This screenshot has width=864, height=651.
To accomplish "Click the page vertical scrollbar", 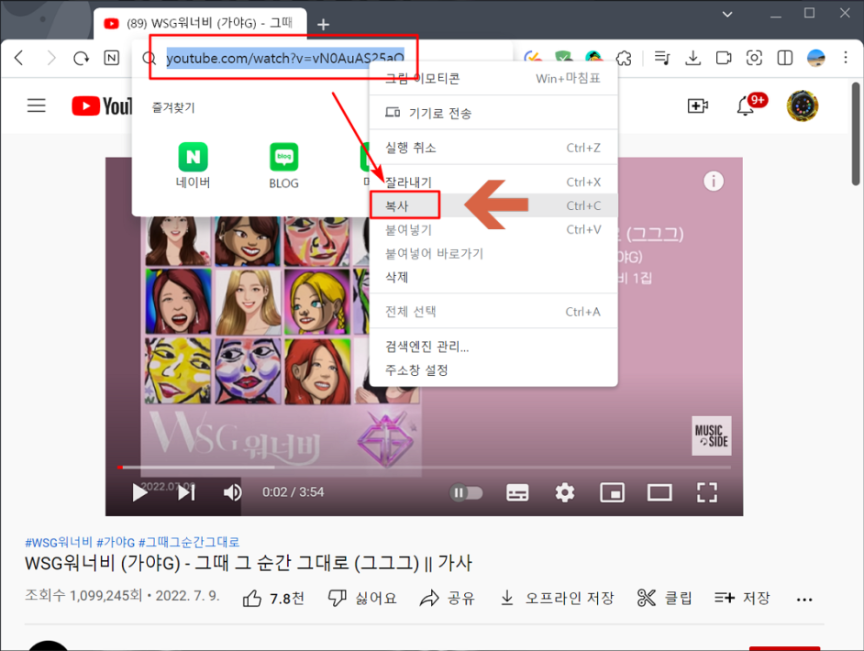I will click(x=855, y=134).
